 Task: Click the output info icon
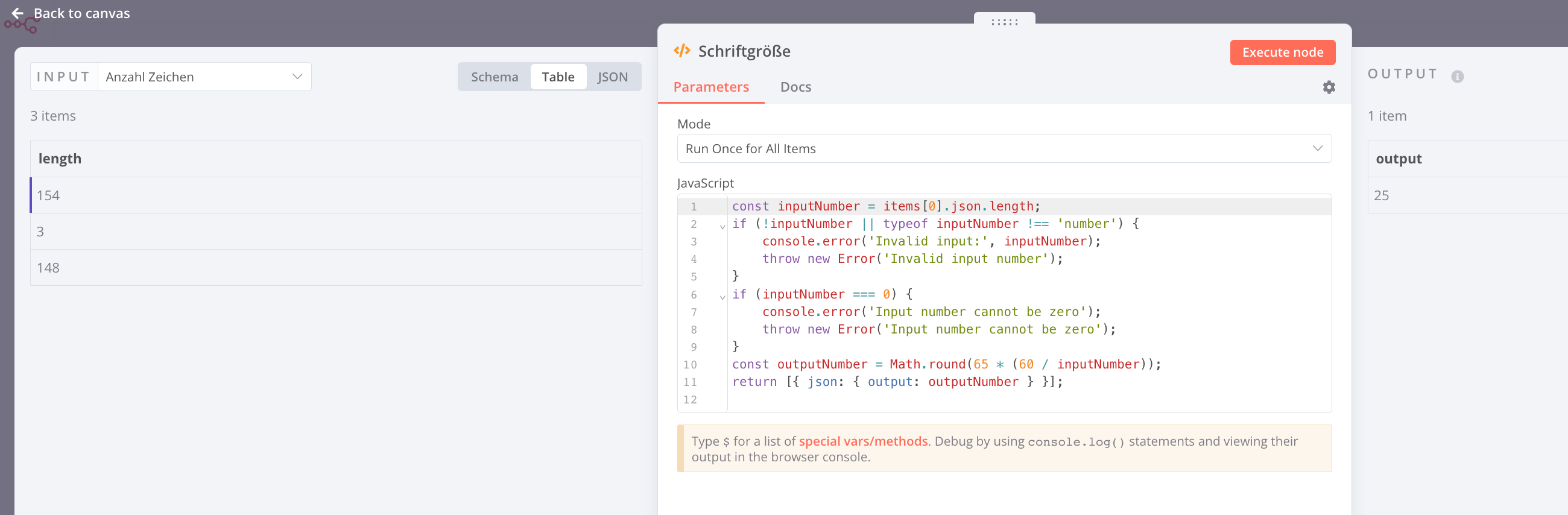click(1456, 77)
